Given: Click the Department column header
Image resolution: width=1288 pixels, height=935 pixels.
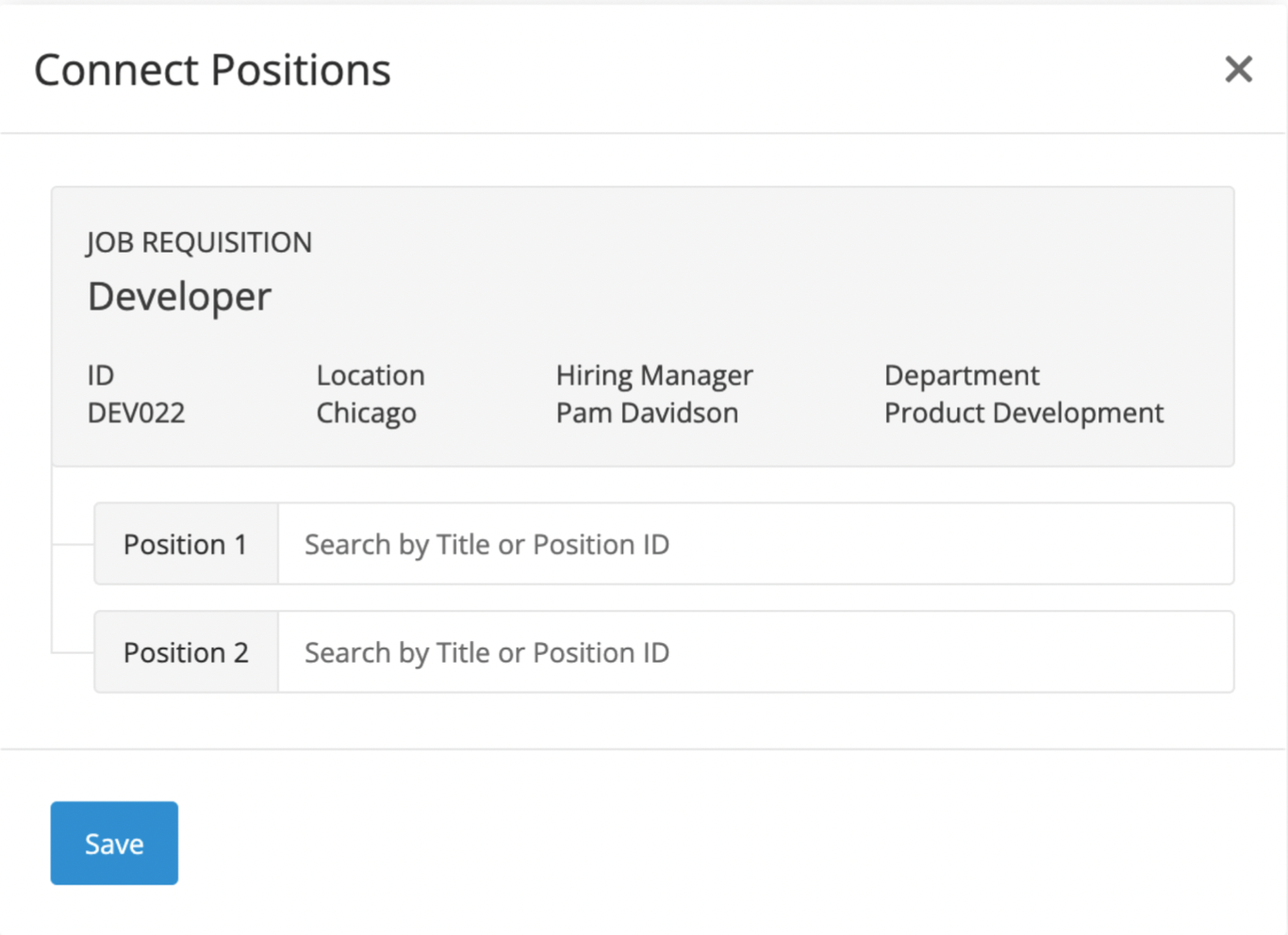Looking at the screenshot, I should [961, 375].
